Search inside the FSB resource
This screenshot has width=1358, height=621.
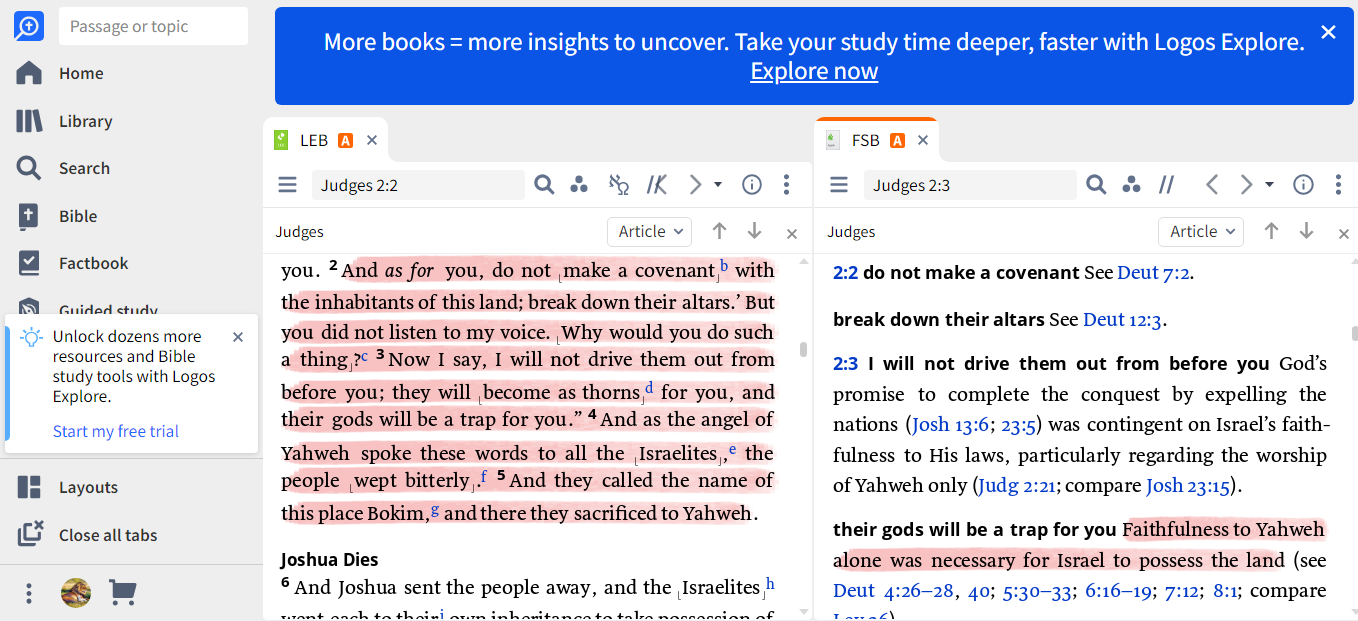(x=1096, y=184)
